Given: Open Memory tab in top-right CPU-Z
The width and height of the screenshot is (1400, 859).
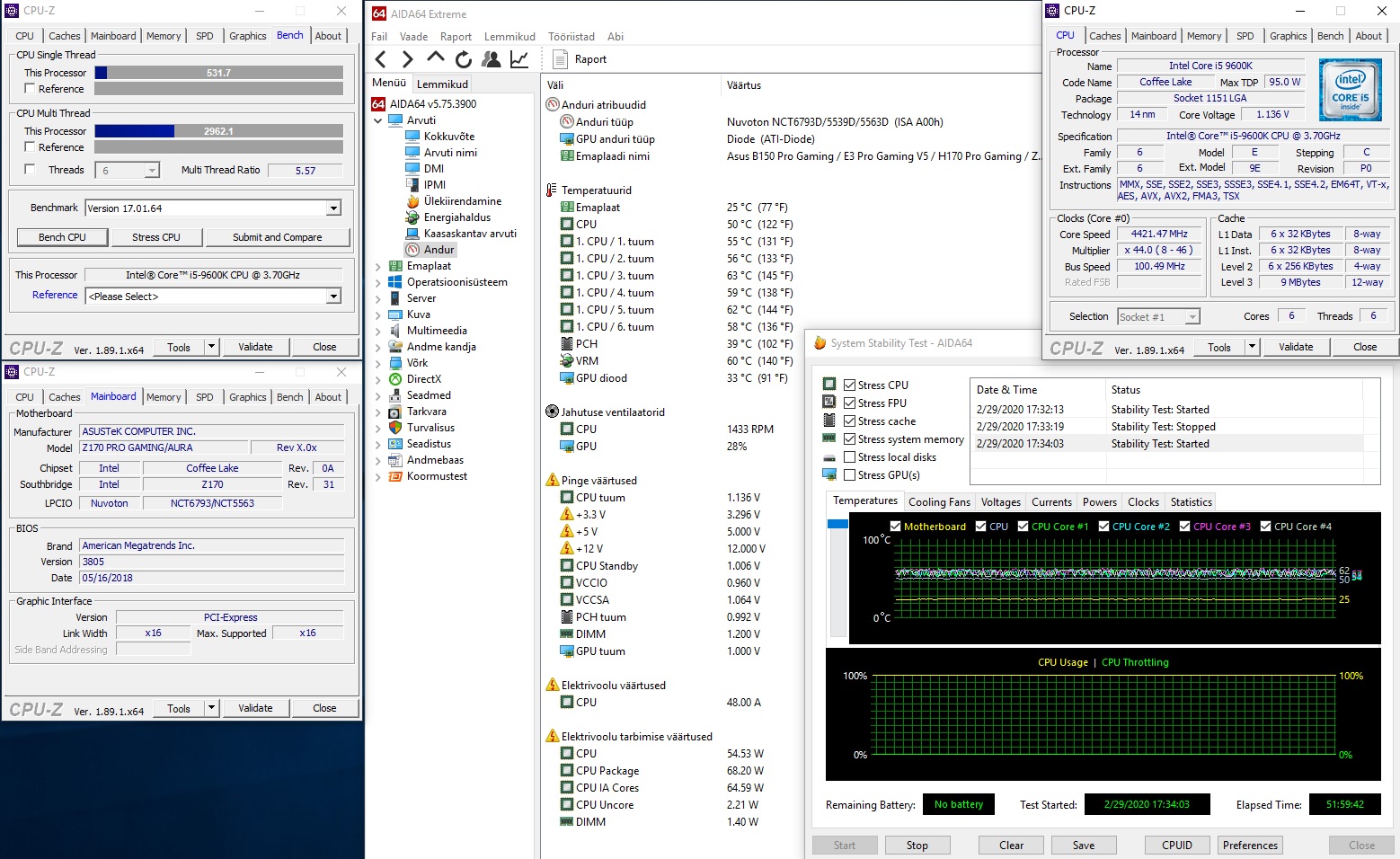Looking at the screenshot, I should (x=1204, y=36).
